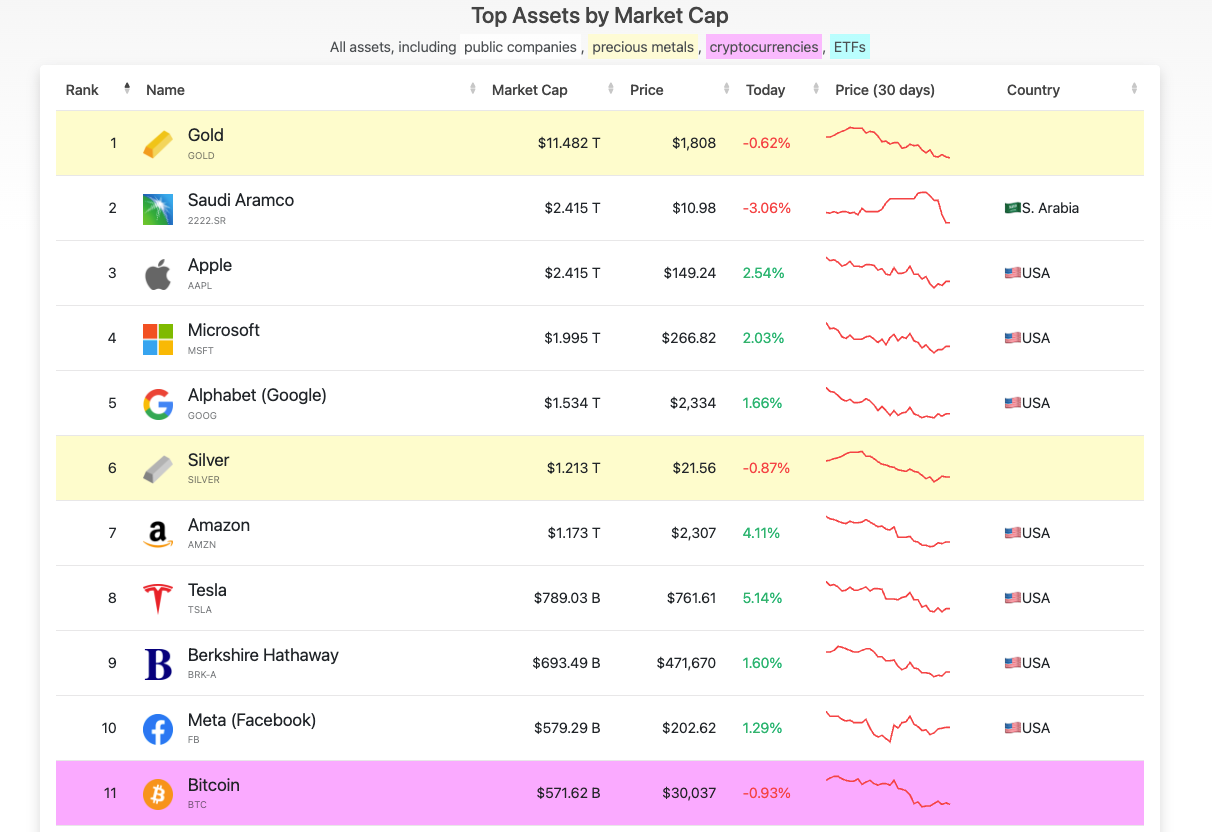Image resolution: width=1212 pixels, height=832 pixels.
Task: Click Alphabet price $2,334
Action: 693,403
